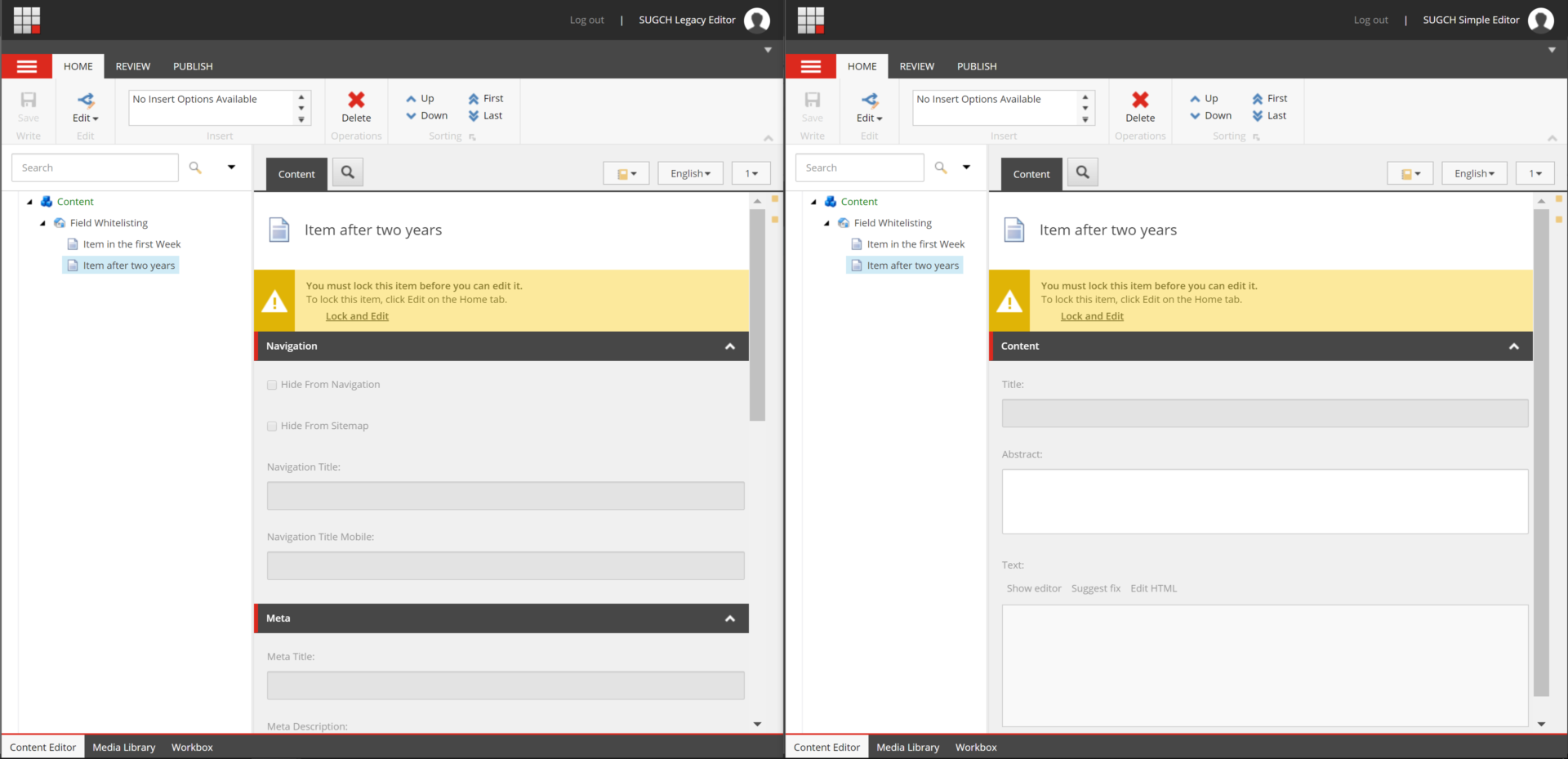Collapse Field Whitelisting node in Legacy tree

[42, 223]
